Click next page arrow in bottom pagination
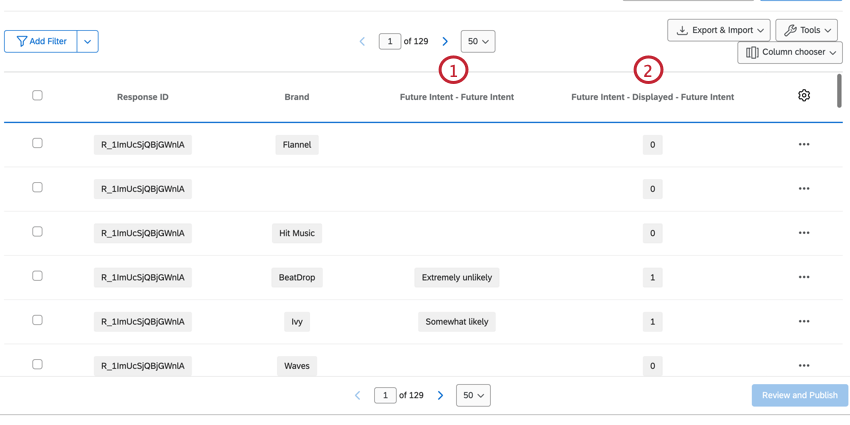850x425 pixels. pyautogui.click(x=440, y=395)
